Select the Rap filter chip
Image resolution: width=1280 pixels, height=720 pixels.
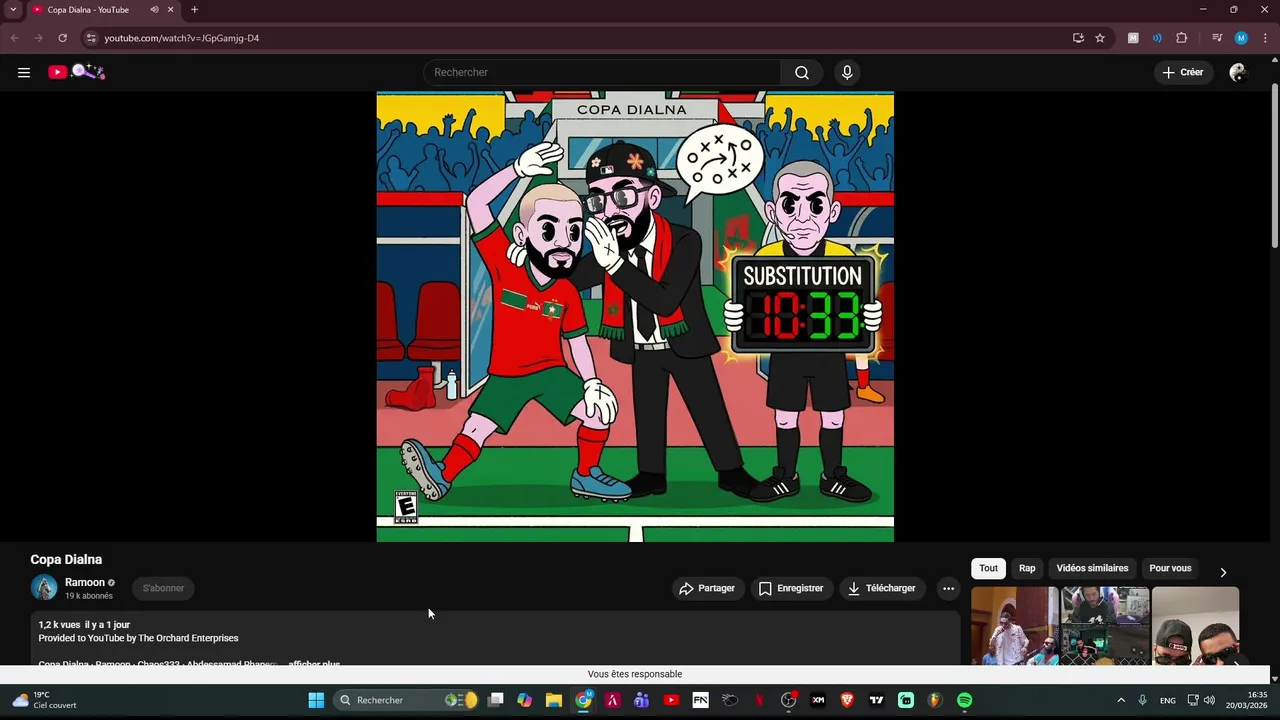[1027, 568]
